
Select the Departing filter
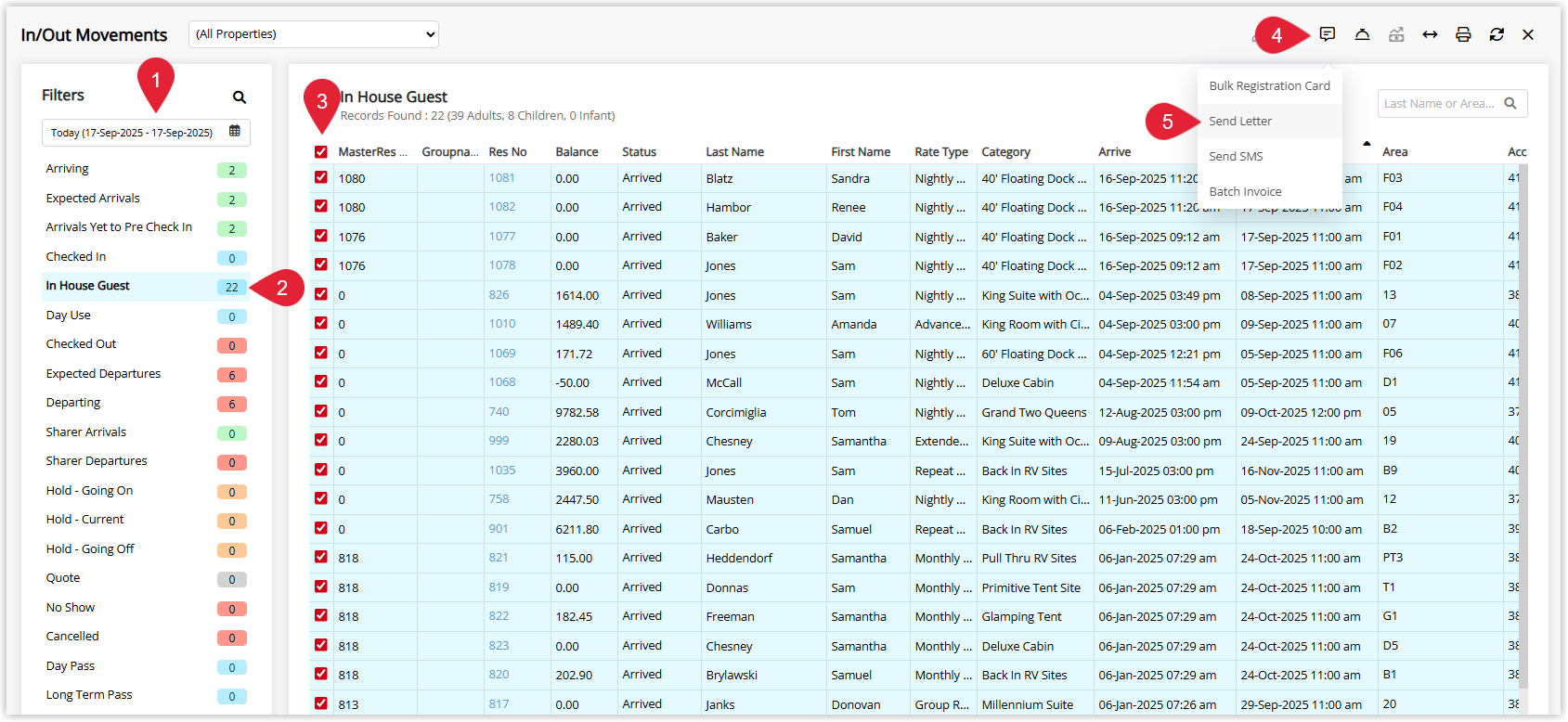tap(146, 403)
